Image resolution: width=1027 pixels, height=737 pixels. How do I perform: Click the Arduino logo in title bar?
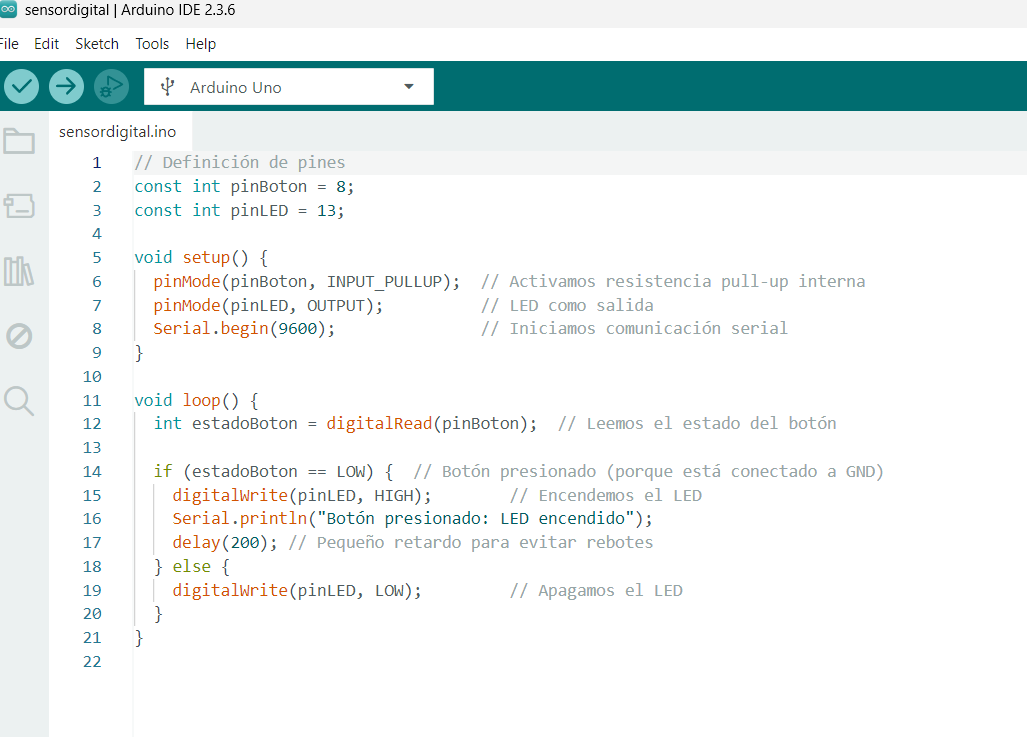(8, 10)
